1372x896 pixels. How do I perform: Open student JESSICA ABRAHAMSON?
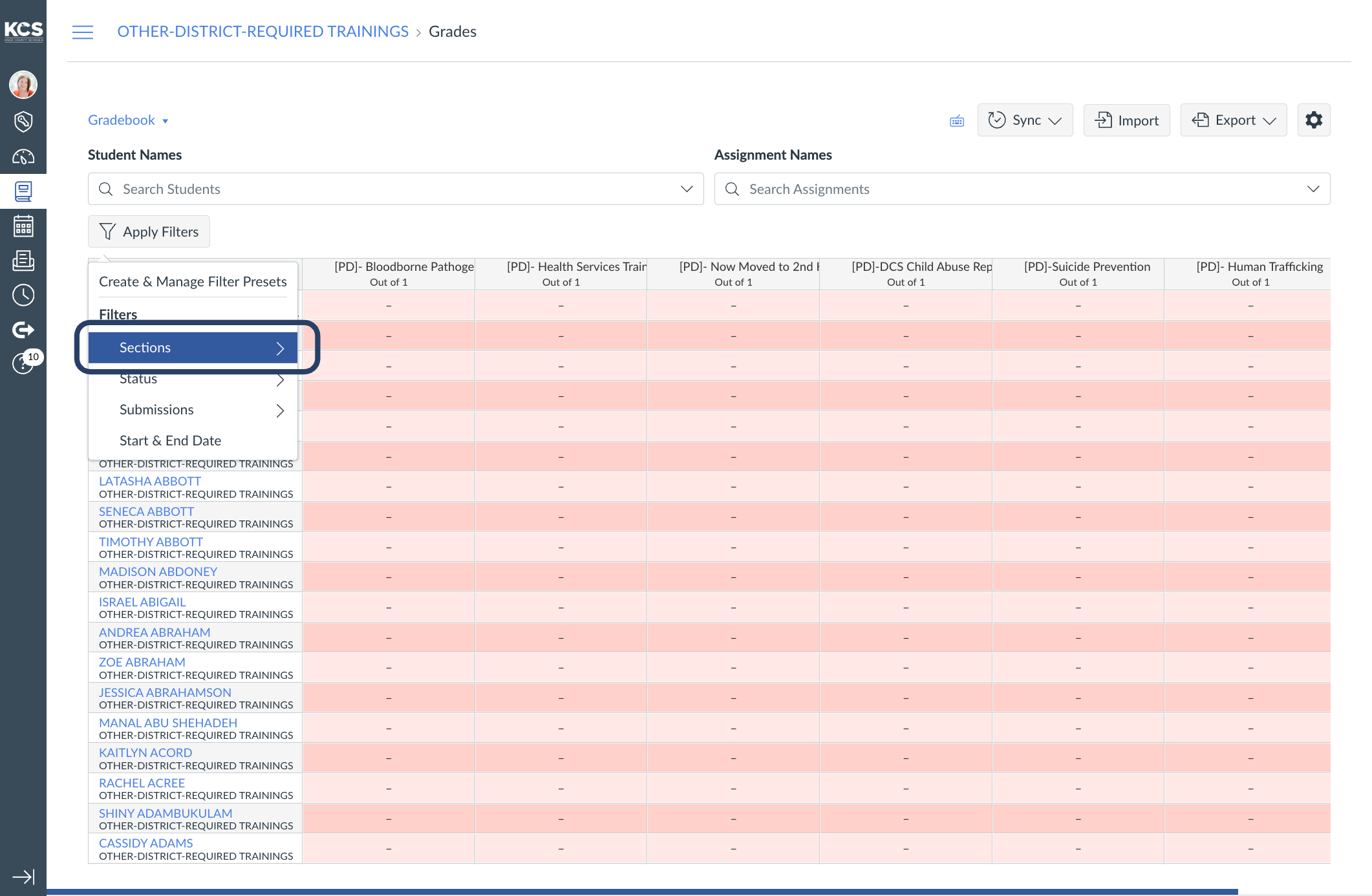[165, 692]
